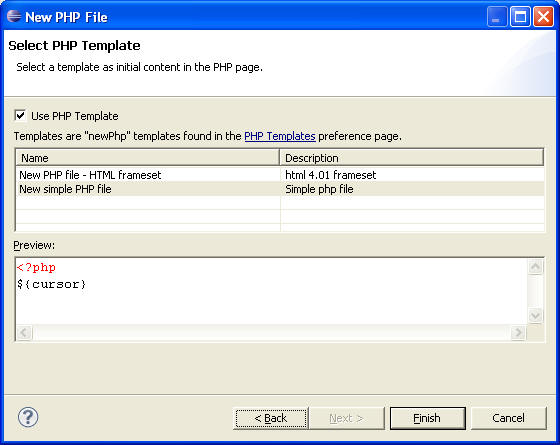Open the PHP Templates preference link
Viewport: 560px width, 445px height.
tap(280, 136)
